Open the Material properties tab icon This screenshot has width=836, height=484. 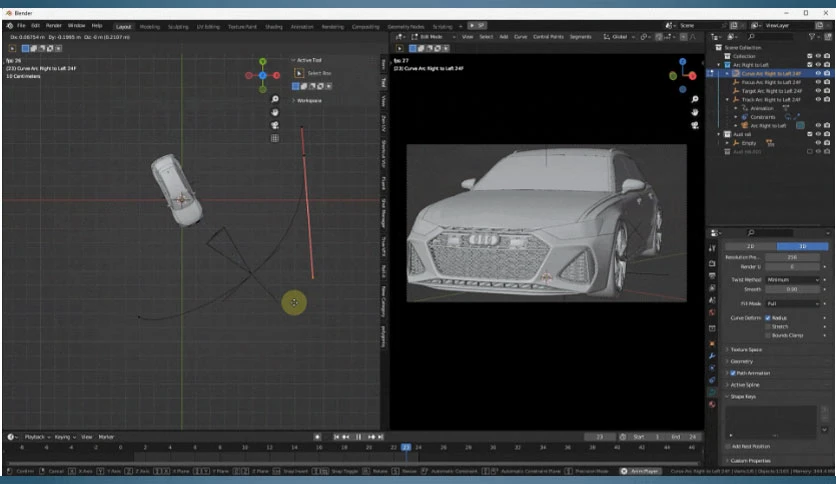(x=712, y=405)
